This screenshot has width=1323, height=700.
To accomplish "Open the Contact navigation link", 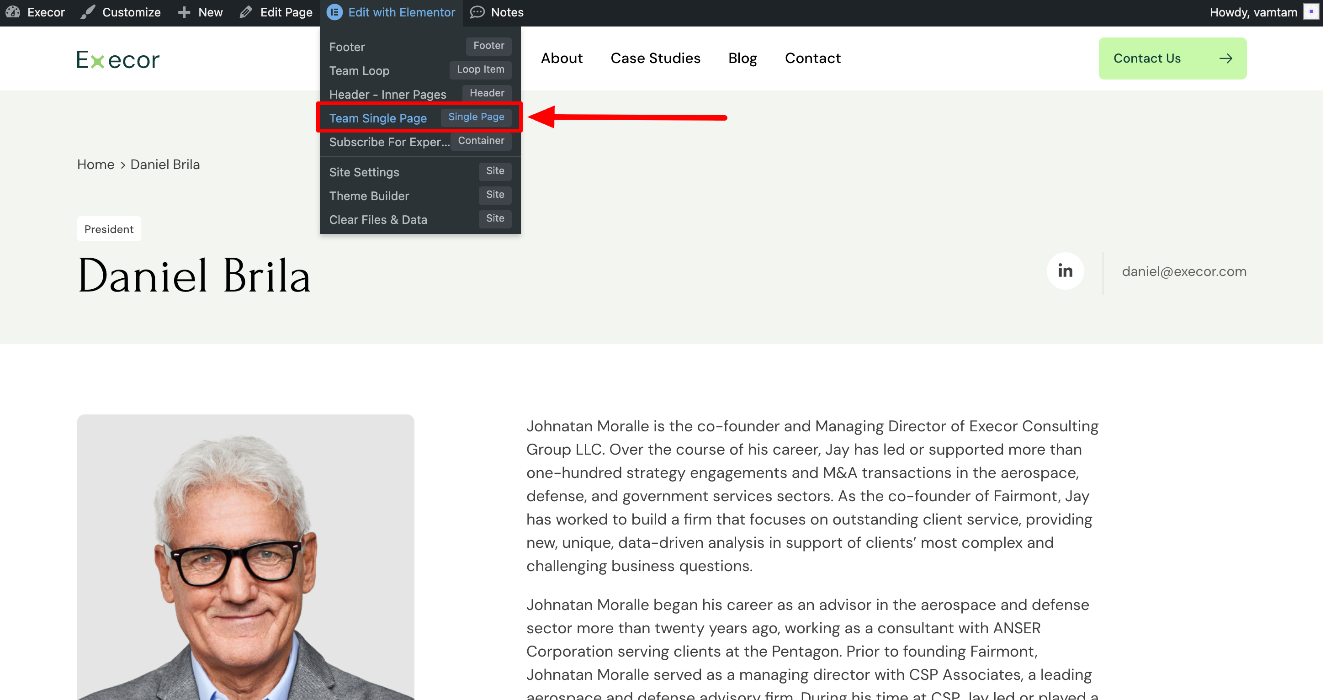I will tap(813, 58).
